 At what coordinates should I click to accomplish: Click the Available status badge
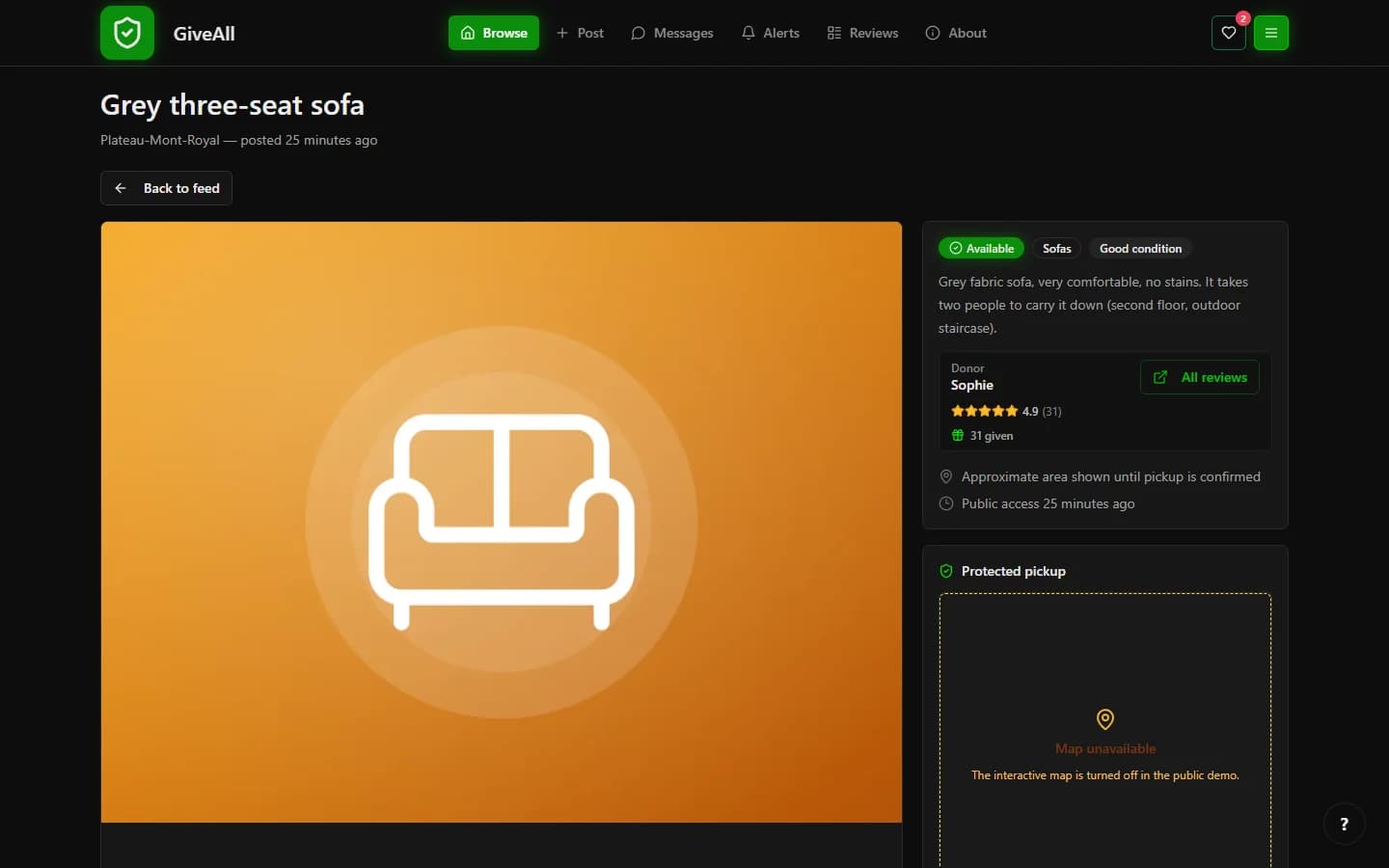point(981,249)
